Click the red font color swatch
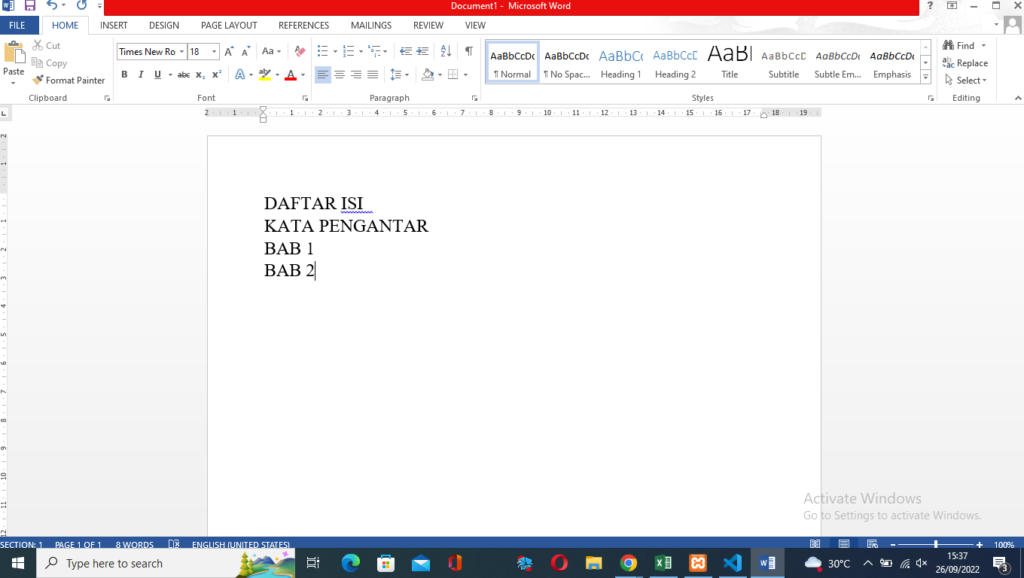The width and height of the screenshot is (1024, 578). point(290,75)
